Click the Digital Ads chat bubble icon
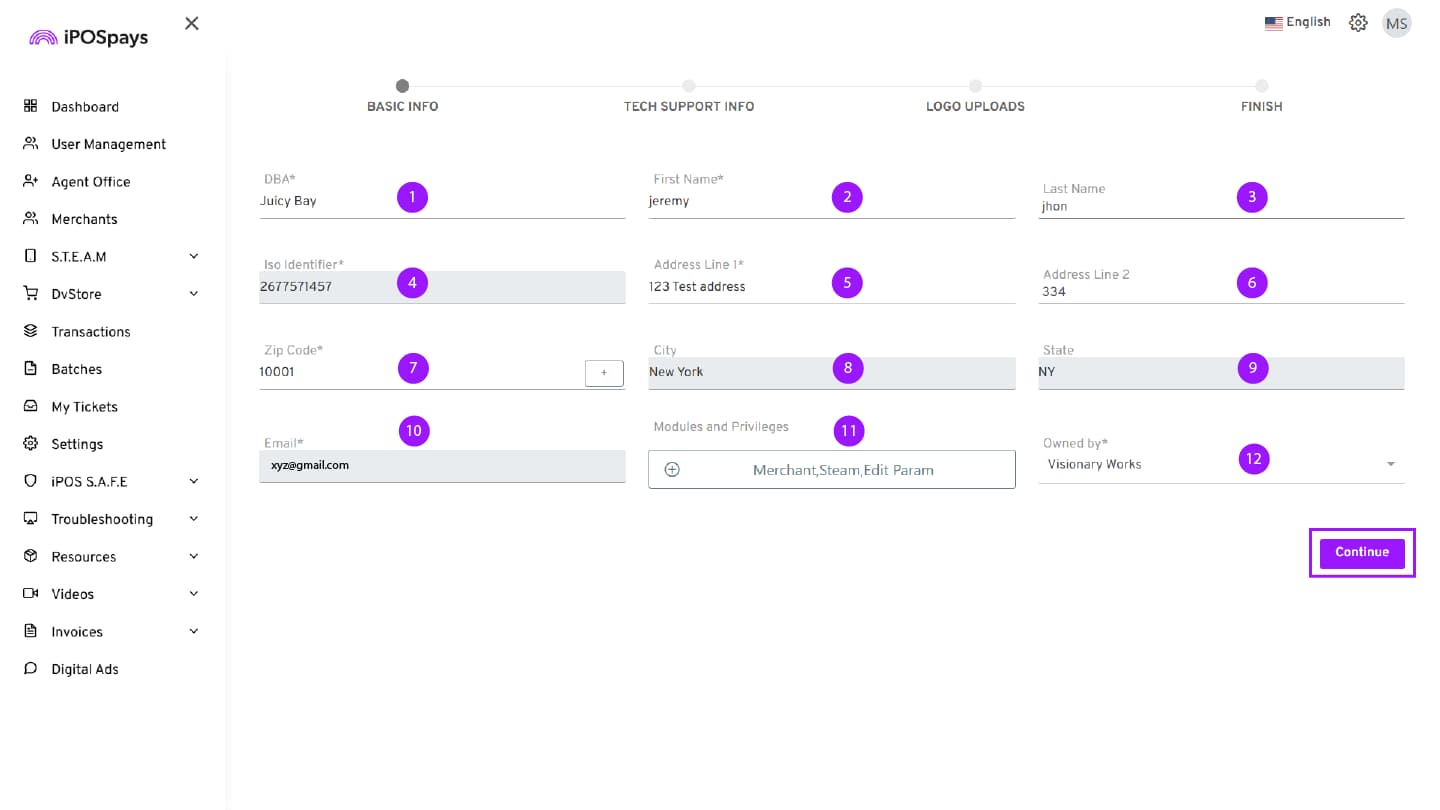1440x810 pixels. coord(31,669)
